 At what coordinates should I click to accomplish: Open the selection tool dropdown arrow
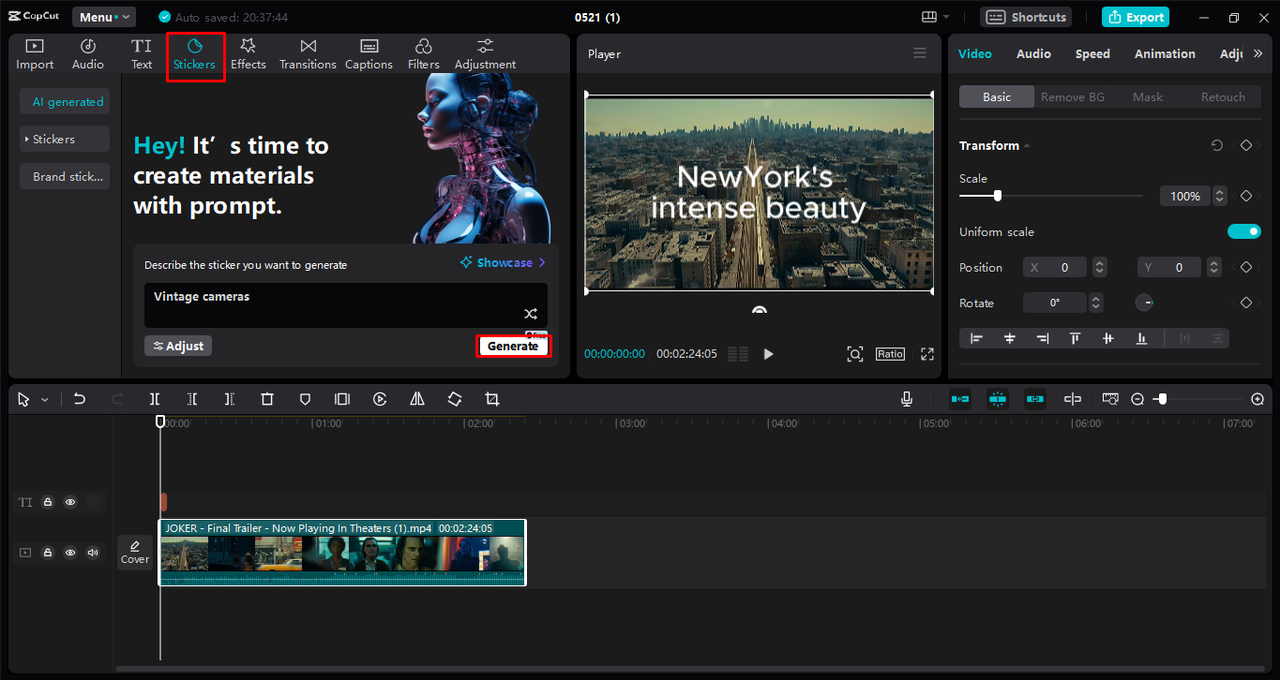click(x=45, y=400)
